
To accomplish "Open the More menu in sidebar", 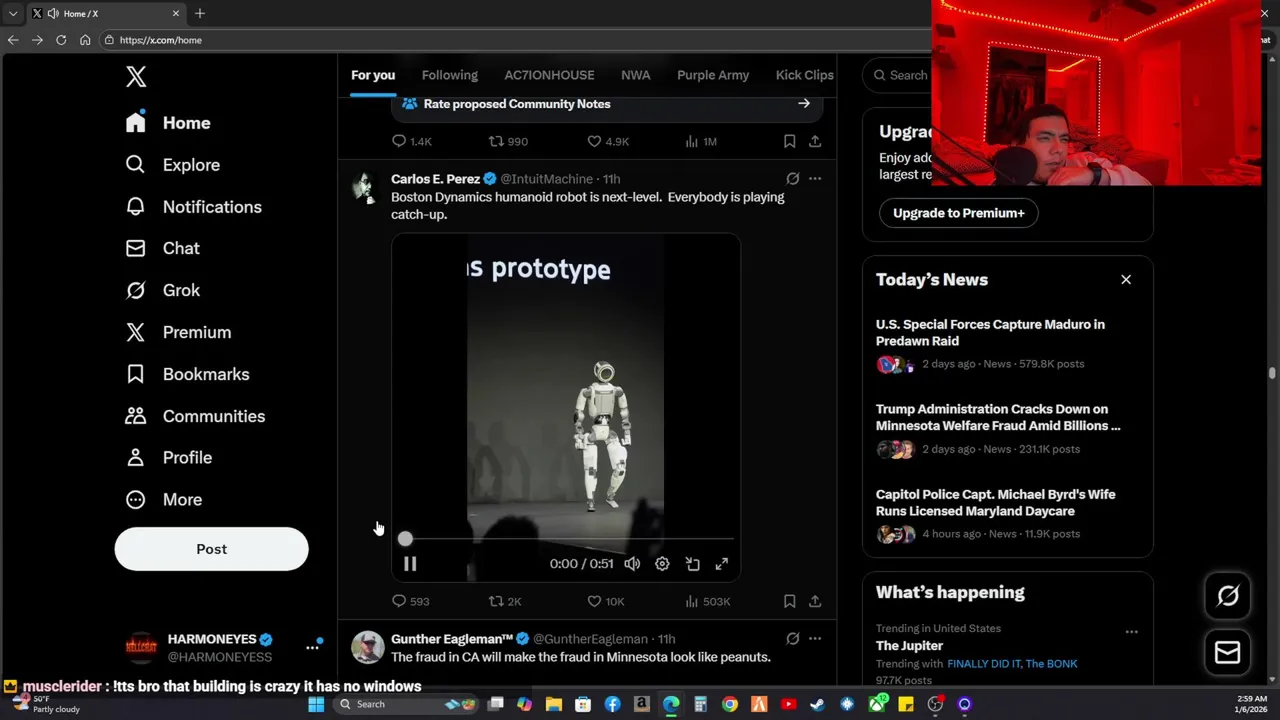I will 163,499.
